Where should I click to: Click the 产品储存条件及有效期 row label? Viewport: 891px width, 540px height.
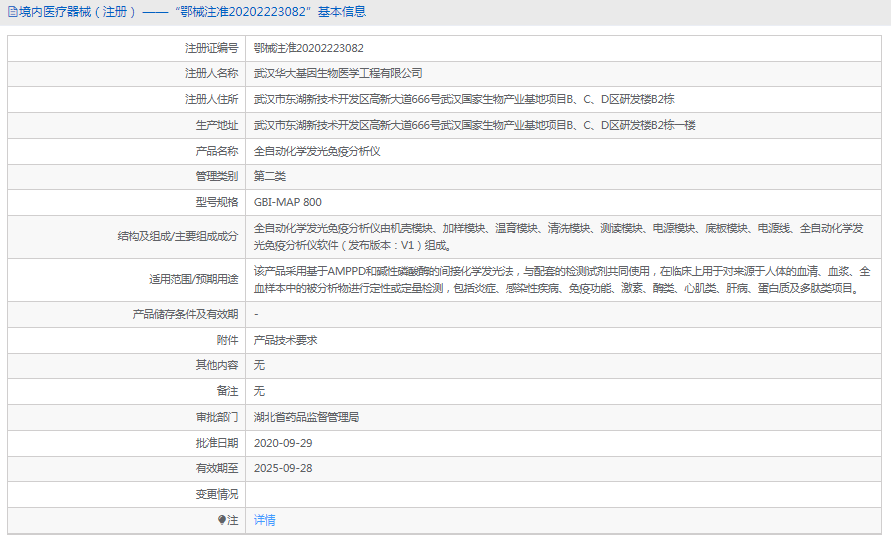[x=185, y=314]
